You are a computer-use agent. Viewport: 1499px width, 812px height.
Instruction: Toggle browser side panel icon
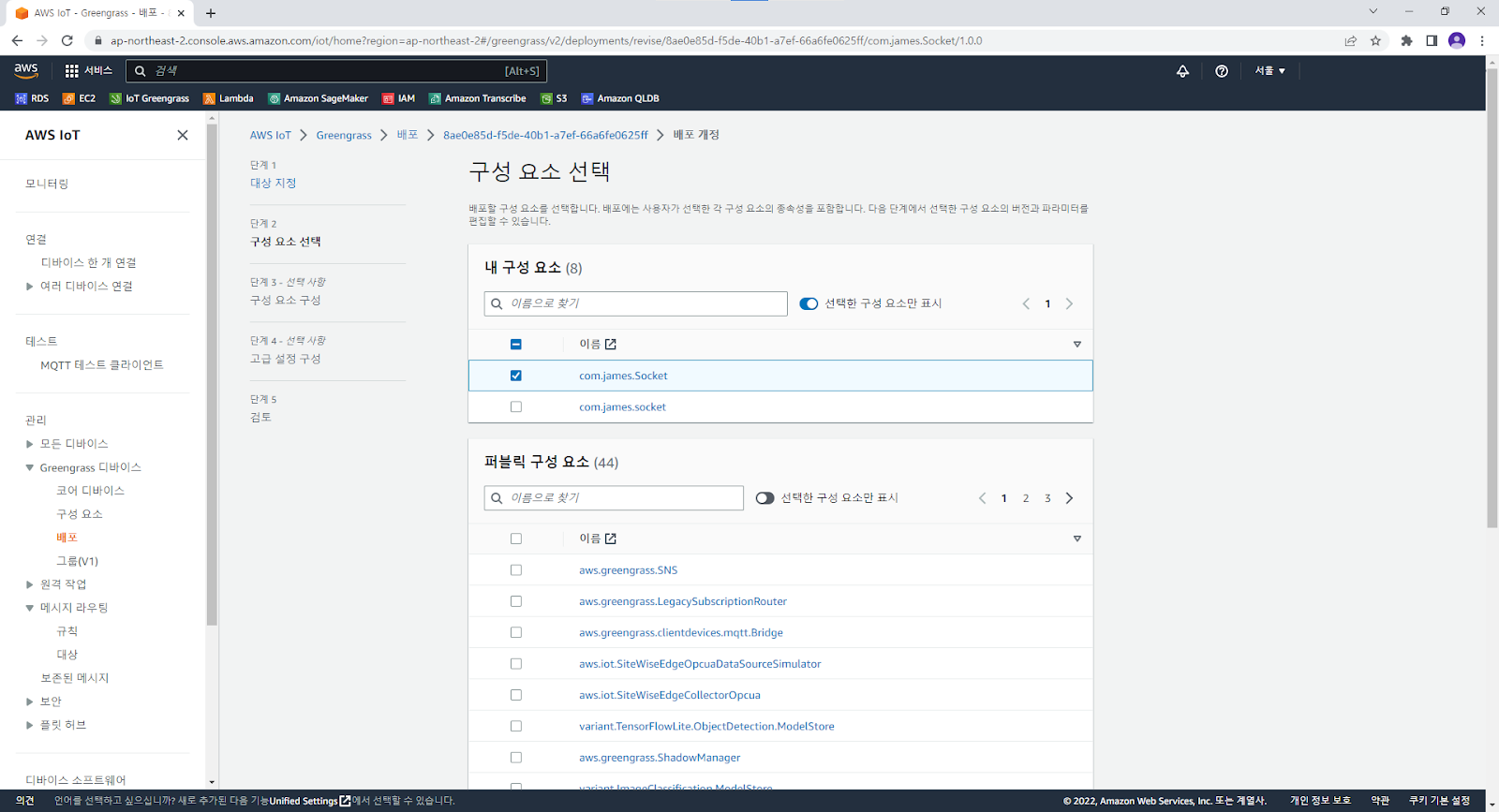pyautogui.click(x=1432, y=40)
